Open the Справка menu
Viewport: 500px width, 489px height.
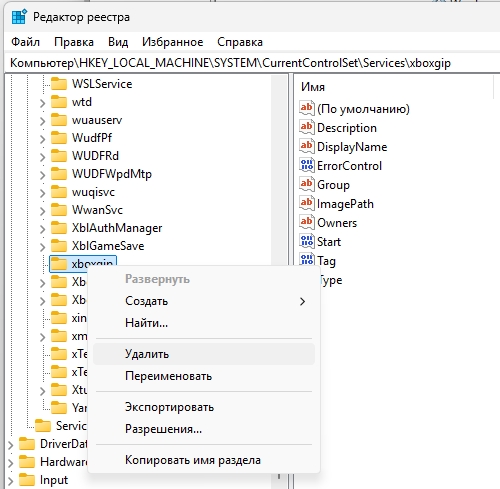click(240, 42)
